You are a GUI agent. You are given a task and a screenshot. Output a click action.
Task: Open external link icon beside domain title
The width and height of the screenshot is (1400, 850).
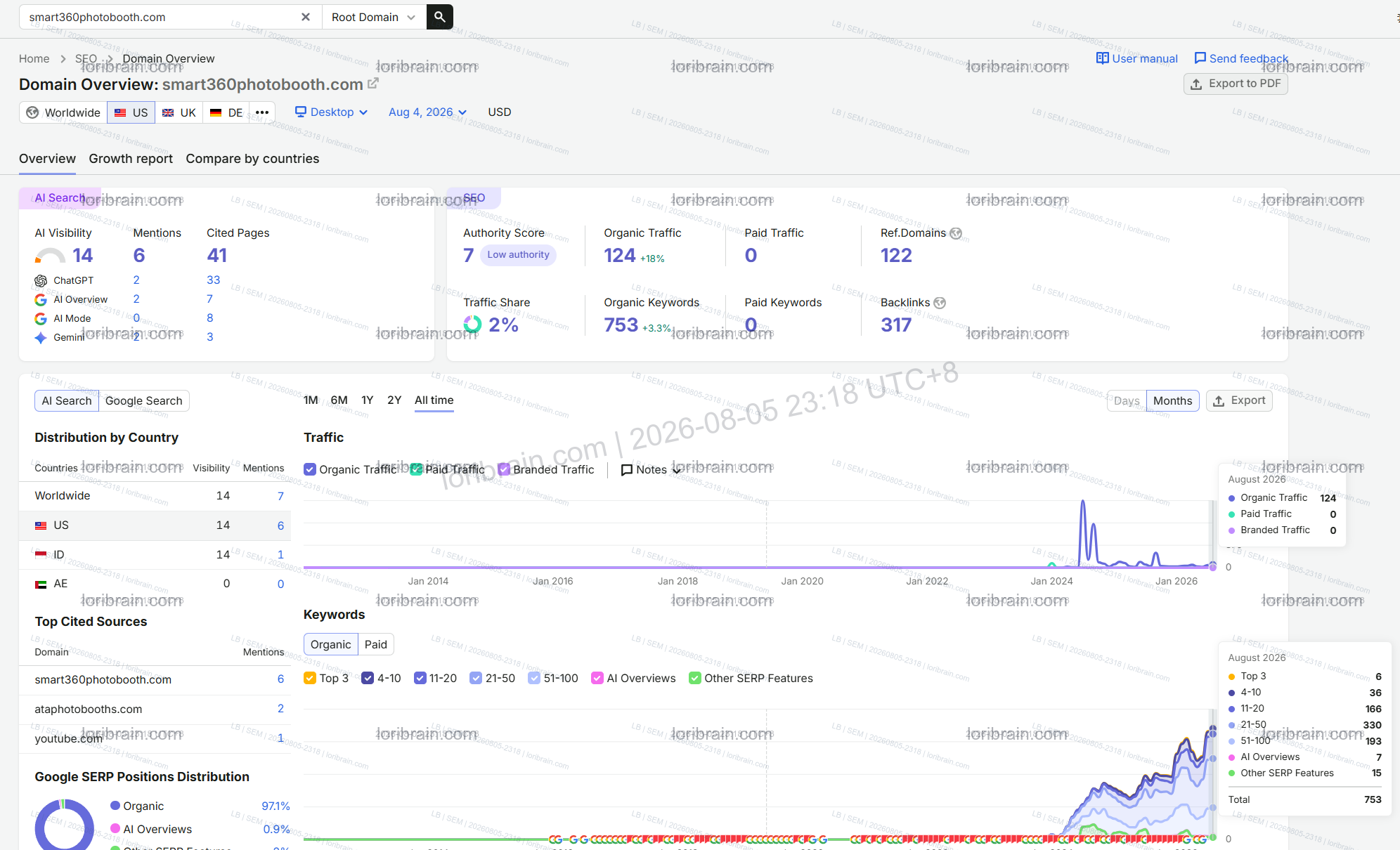point(373,84)
